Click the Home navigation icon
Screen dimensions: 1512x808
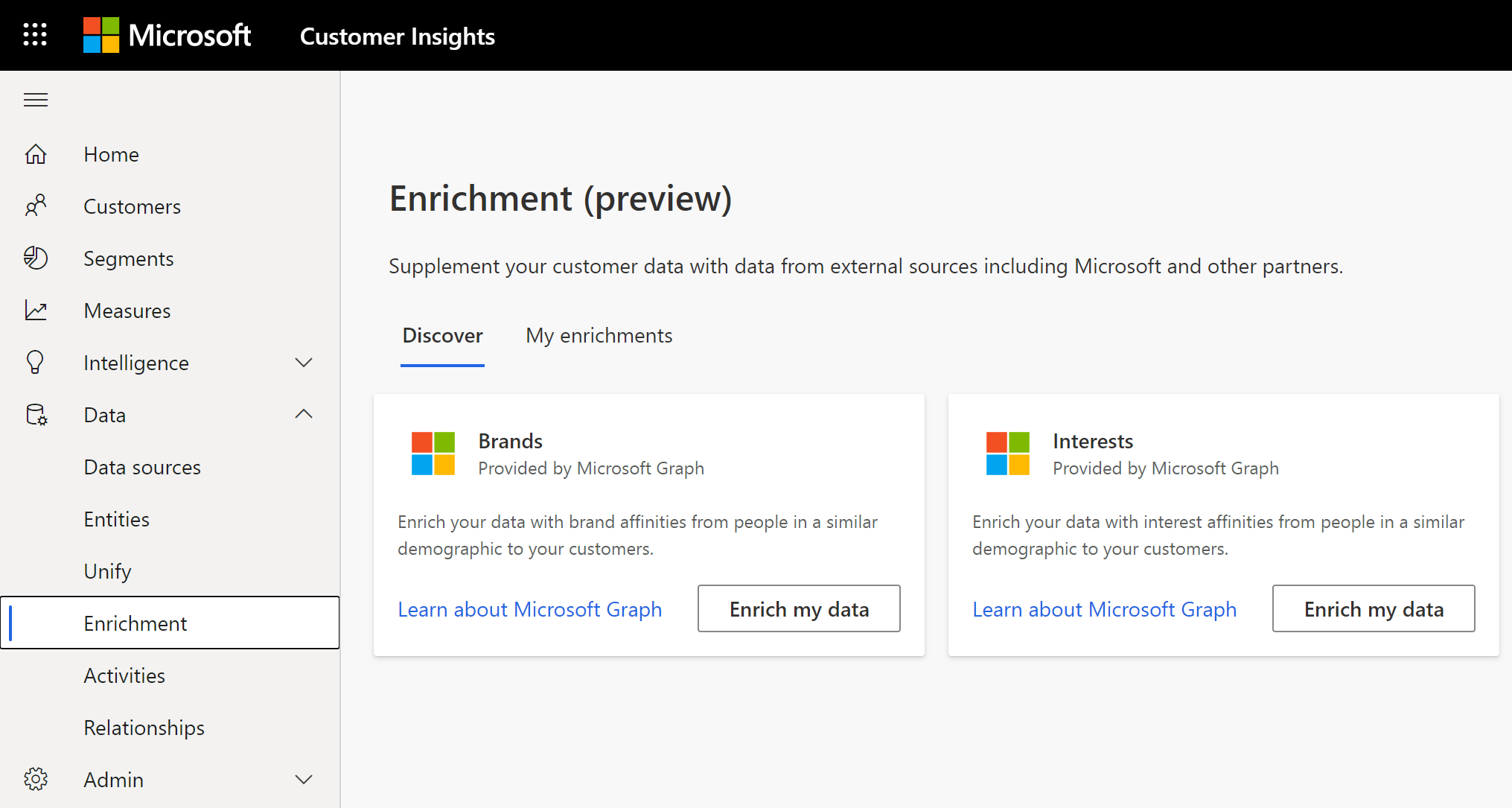36,154
